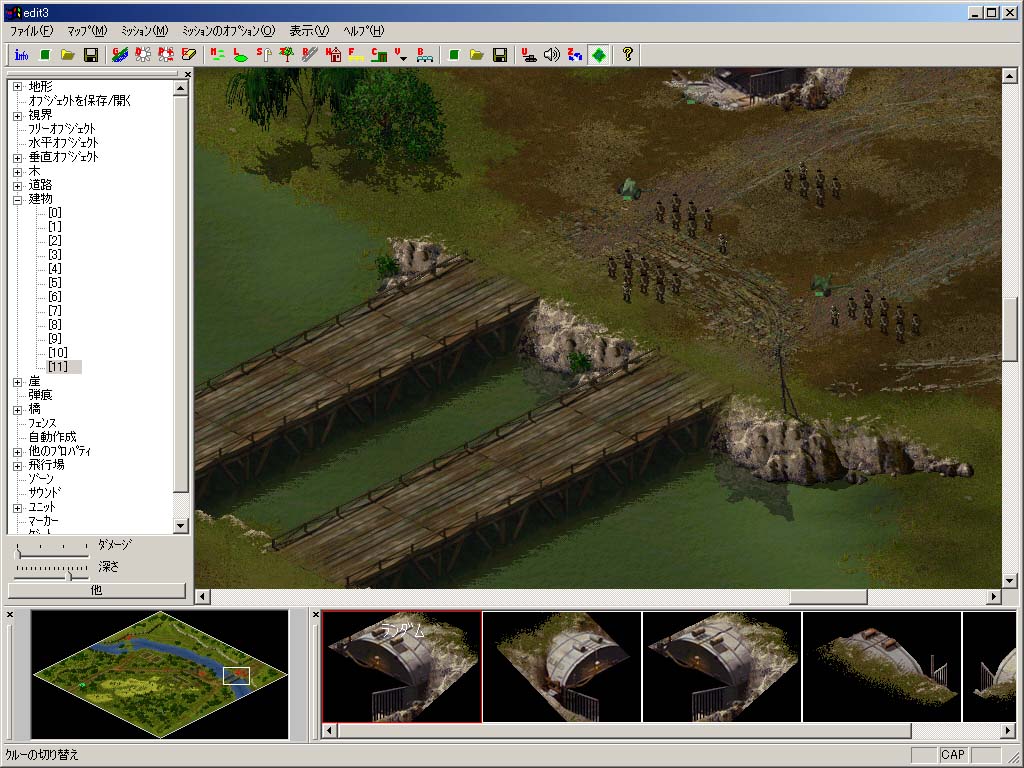Click the road tool toolbar icon

pos(309,55)
